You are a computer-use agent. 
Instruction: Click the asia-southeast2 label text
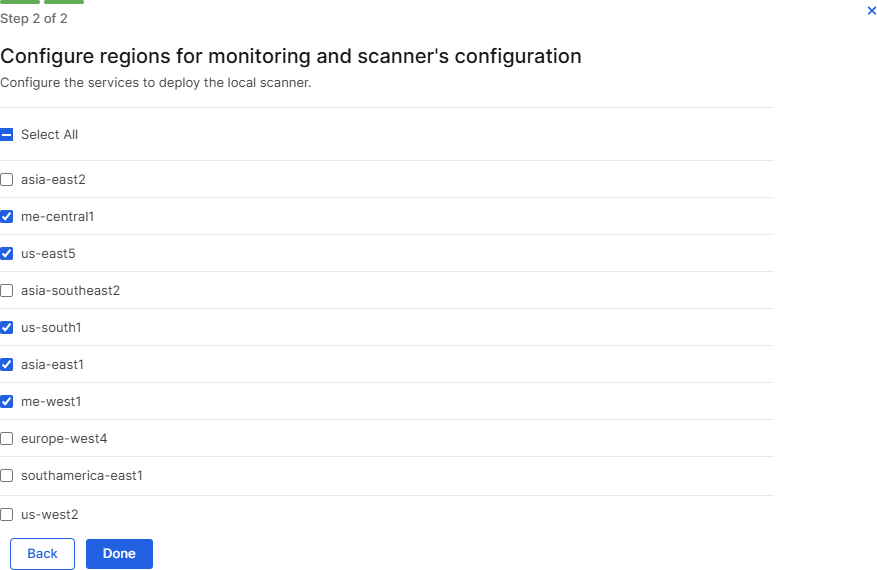(70, 291)
